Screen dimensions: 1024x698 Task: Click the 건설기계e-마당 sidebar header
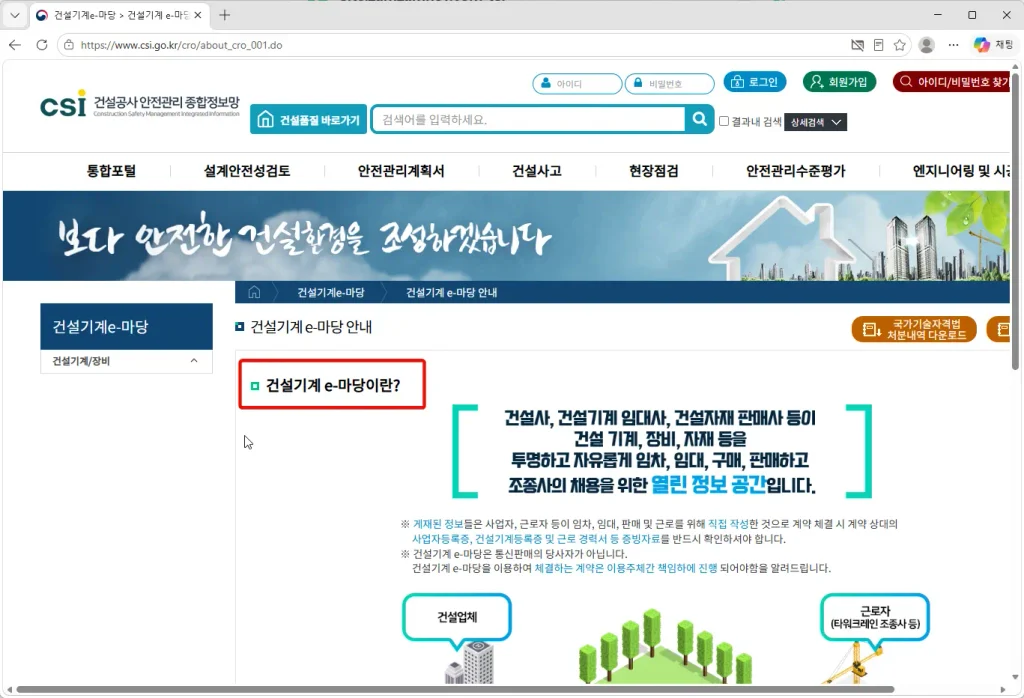pos(126,326)
